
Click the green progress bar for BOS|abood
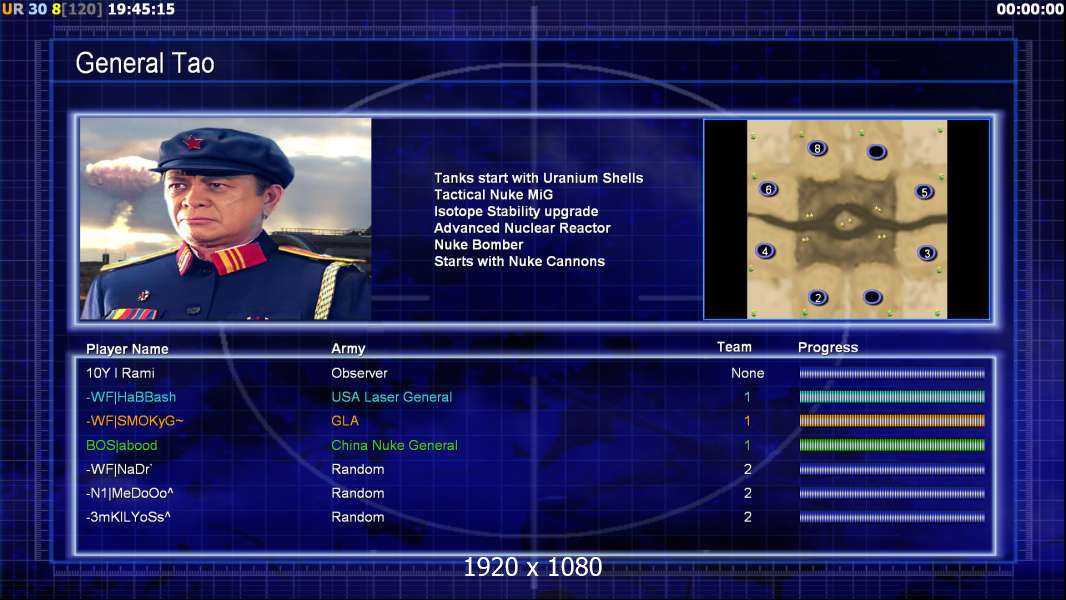point(892,445)
